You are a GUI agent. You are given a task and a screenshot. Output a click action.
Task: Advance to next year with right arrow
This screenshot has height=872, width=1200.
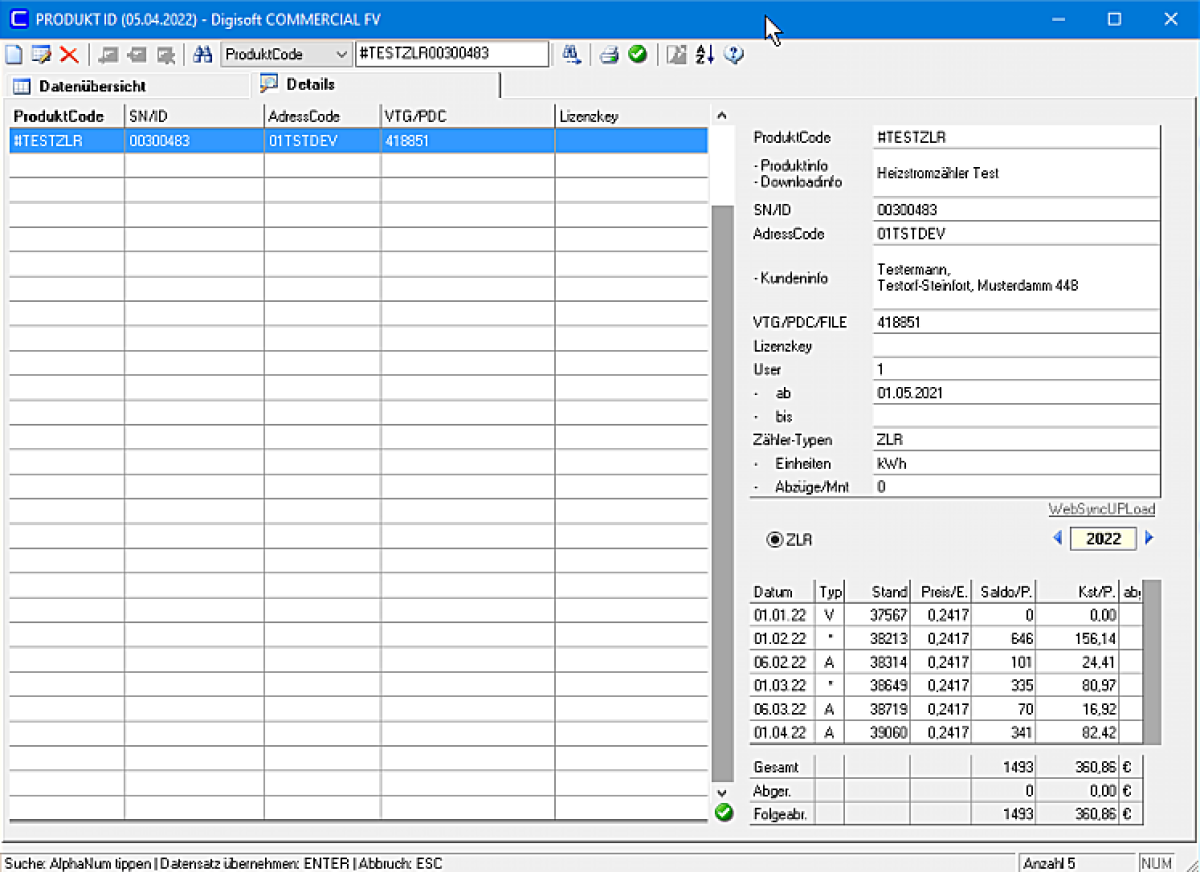(x=1149, y=538)
